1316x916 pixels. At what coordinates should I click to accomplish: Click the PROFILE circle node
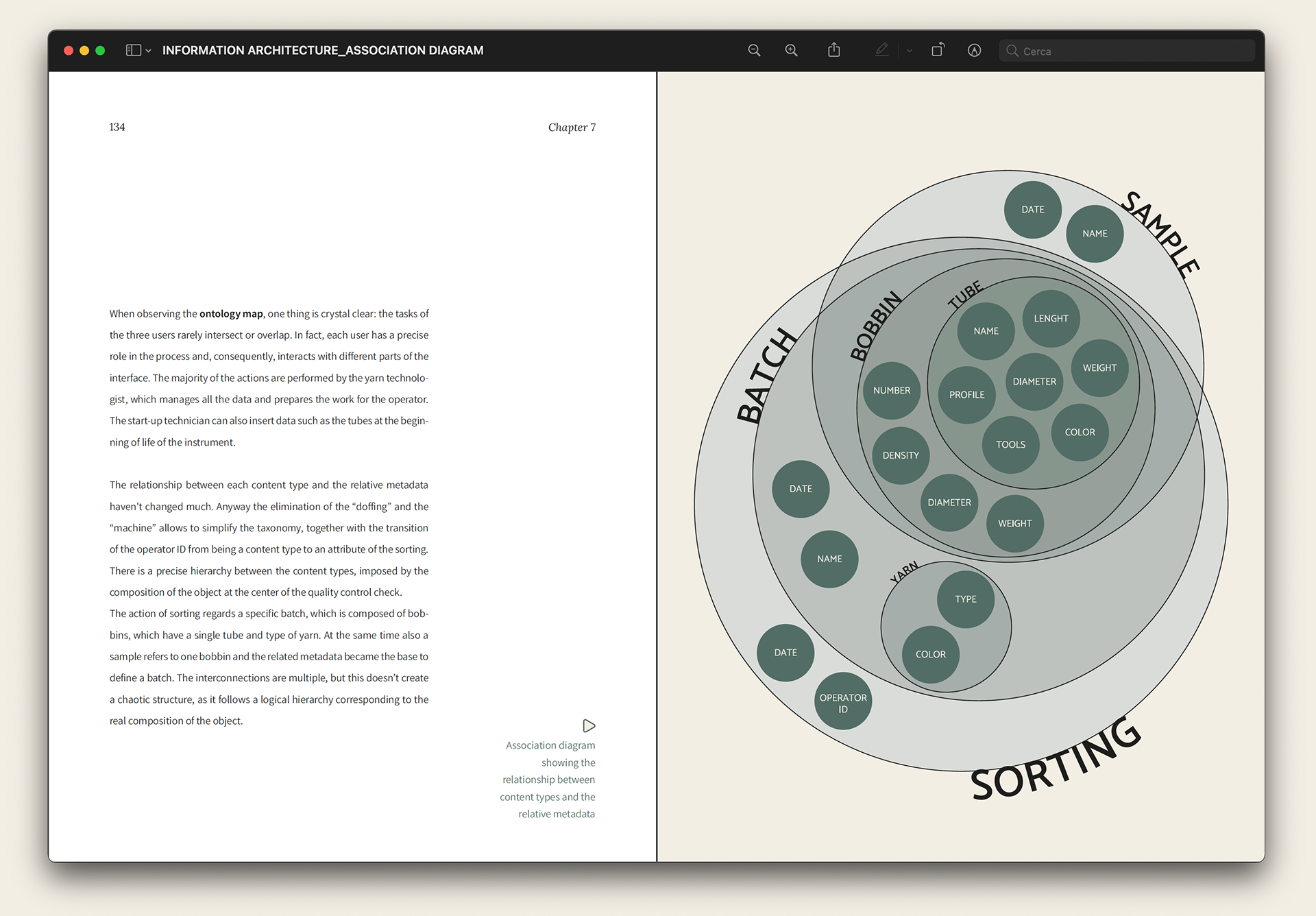966,394
